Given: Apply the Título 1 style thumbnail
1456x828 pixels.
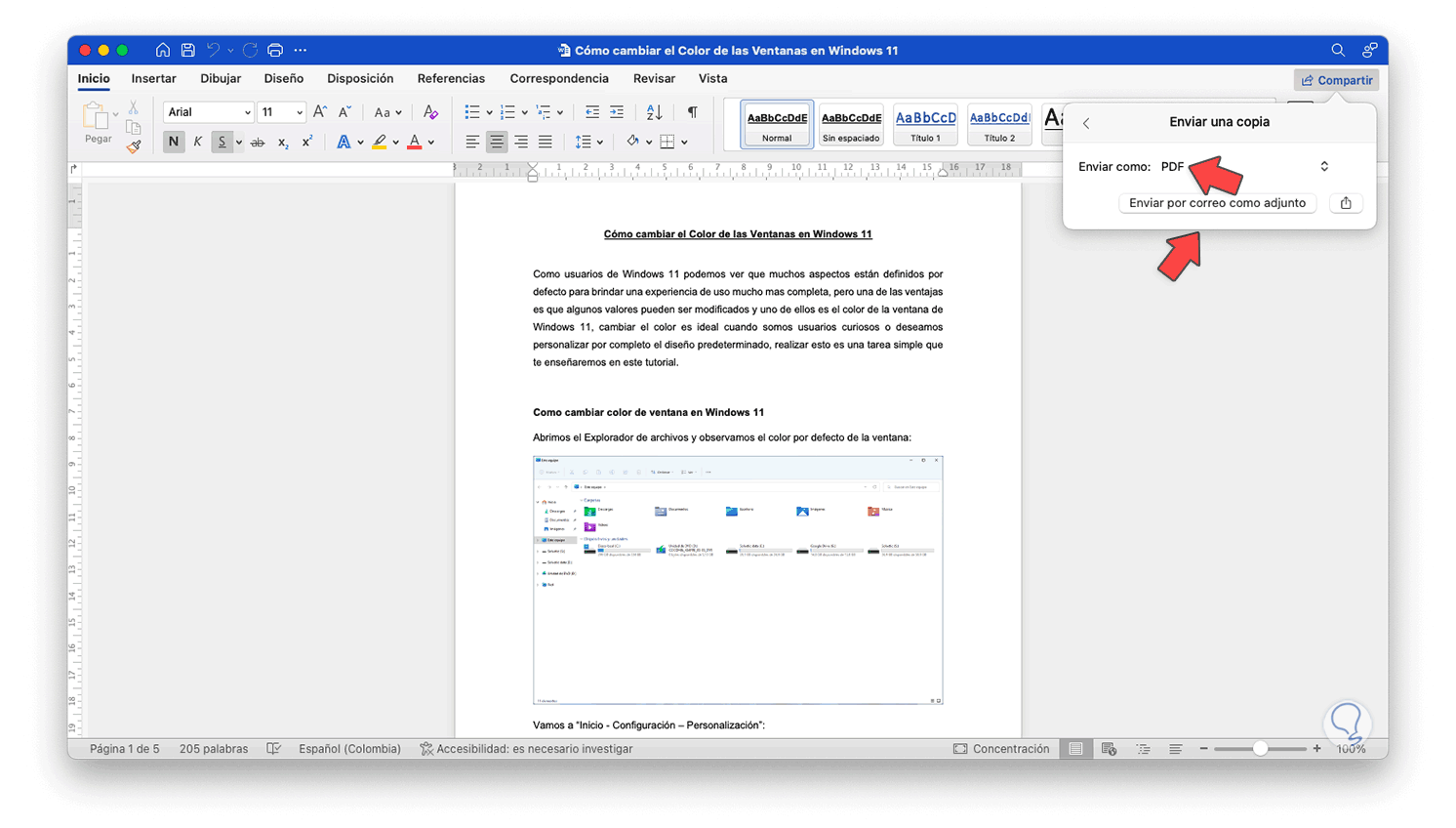Looking at the screenshot, I should coord(925,125).
